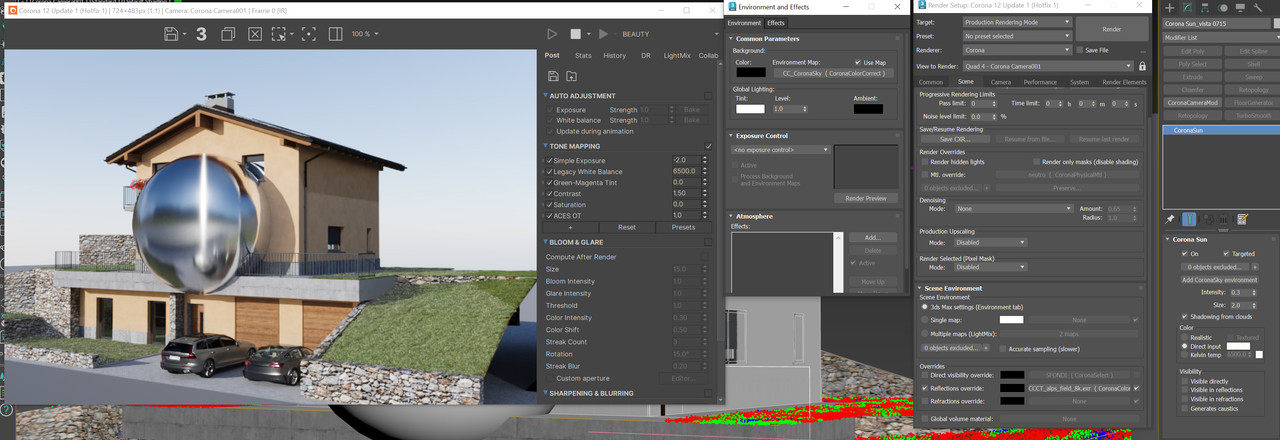Open the Modify tab icon in command panel
Viewport: 1280px width, 440px height.
(x=1187, y=7)
